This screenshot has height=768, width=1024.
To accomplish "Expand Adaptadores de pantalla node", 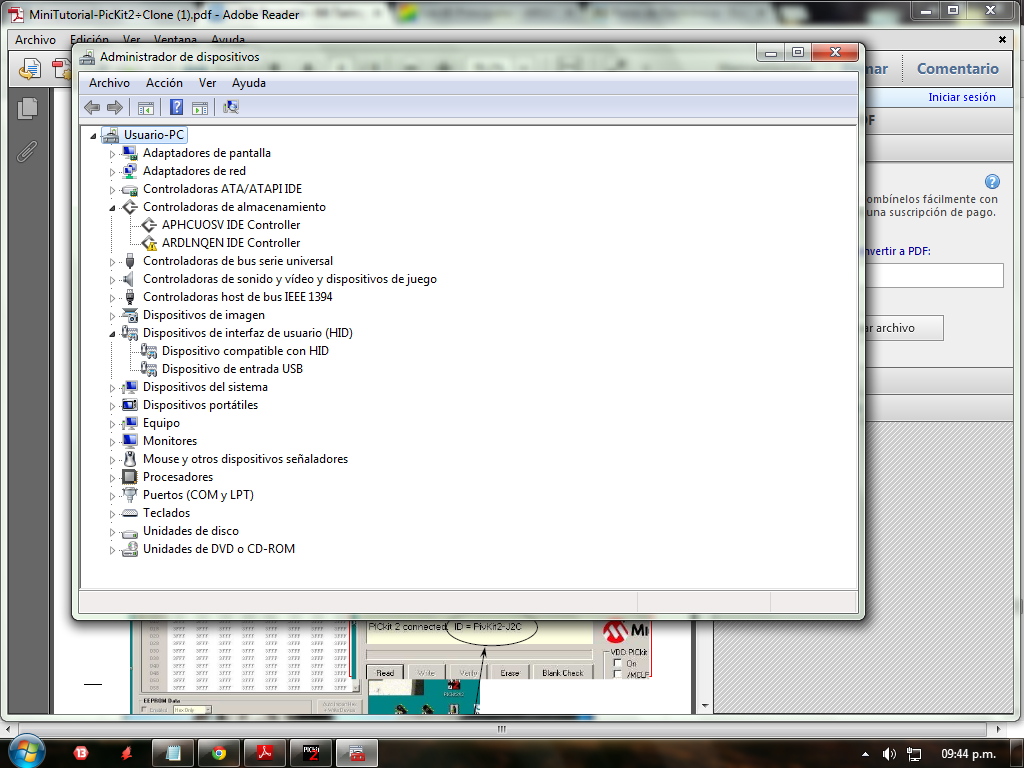I will [x=112, y=154].
